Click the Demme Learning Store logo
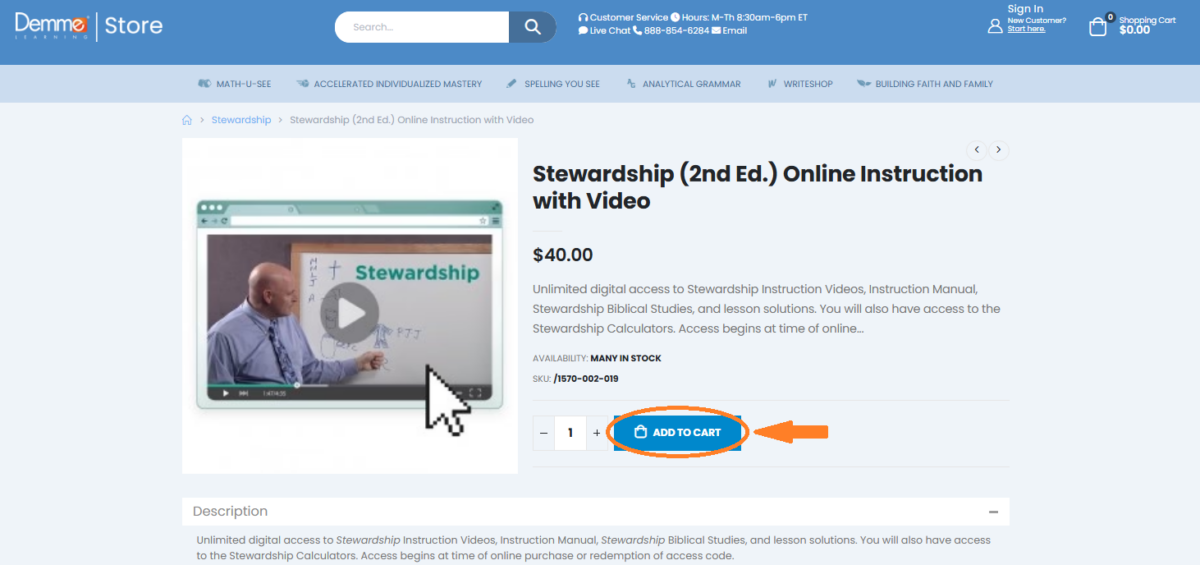 coord(89,25)
